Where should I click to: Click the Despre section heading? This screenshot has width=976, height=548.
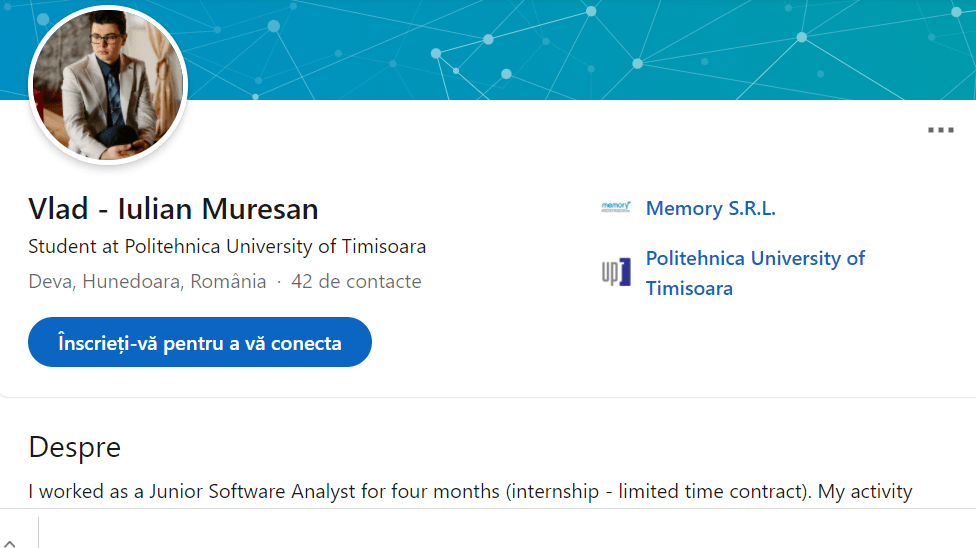(x=75, y=447)
